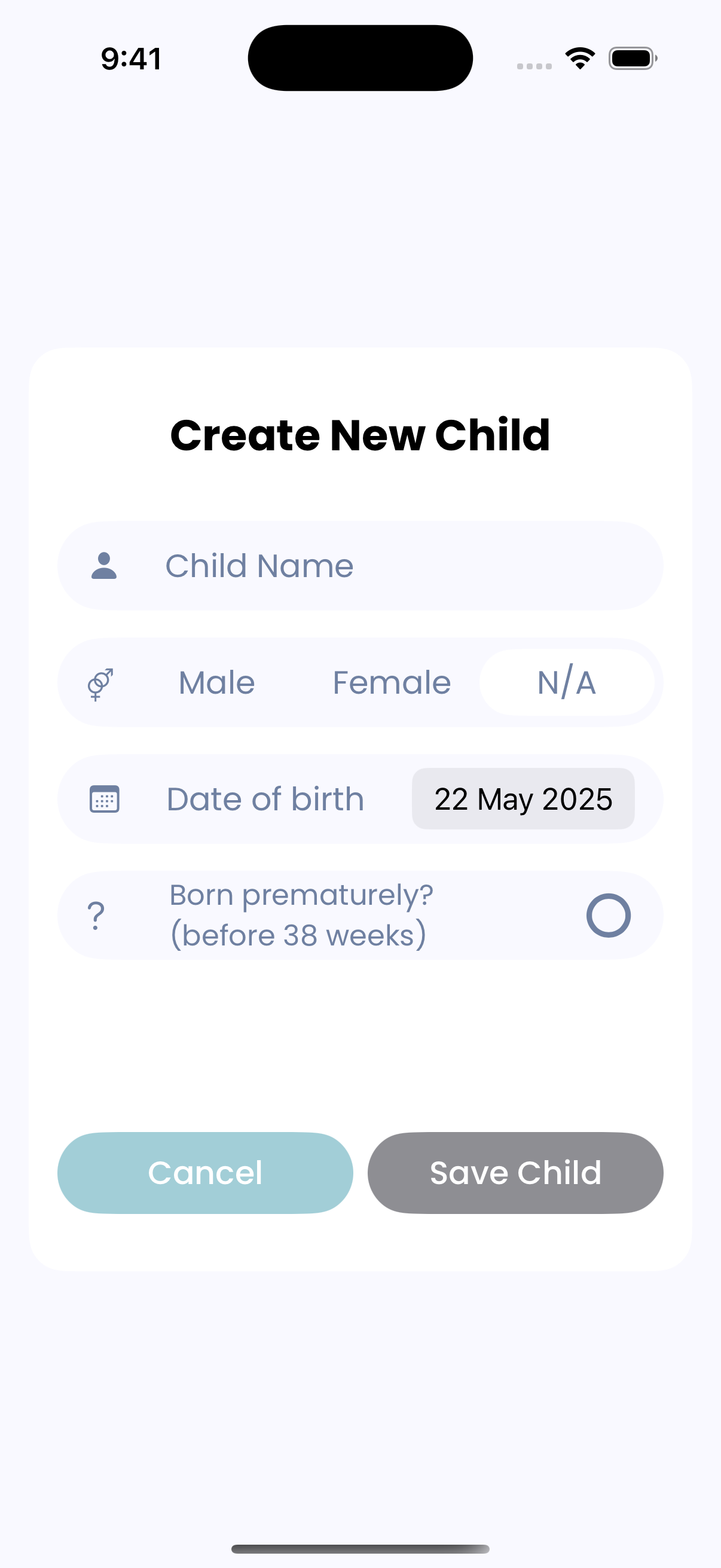721x1568 pixels.
Task: Click the calendar icon beside Date of birth
Action: 104,799
